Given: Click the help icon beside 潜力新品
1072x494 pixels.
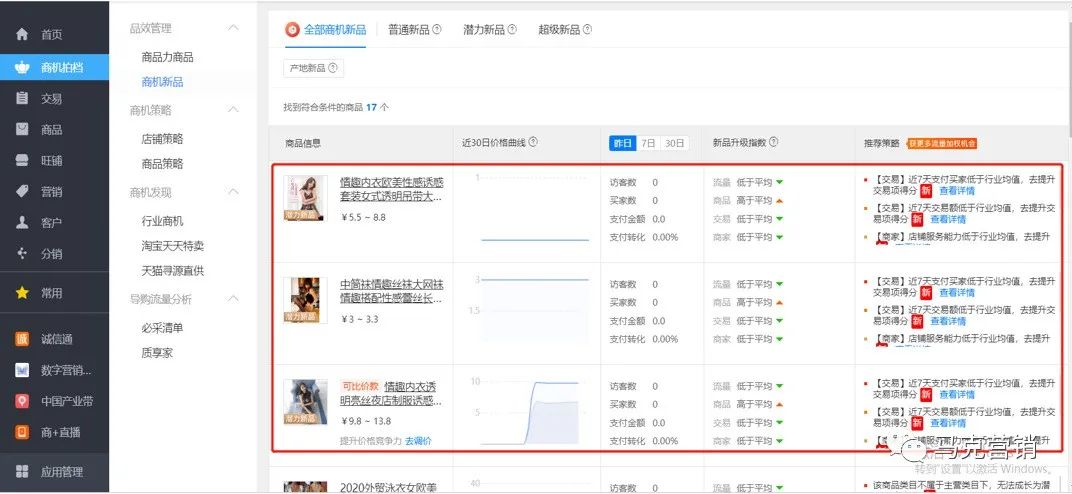Looking at the screenshot, I should click(x=512, y=29).
